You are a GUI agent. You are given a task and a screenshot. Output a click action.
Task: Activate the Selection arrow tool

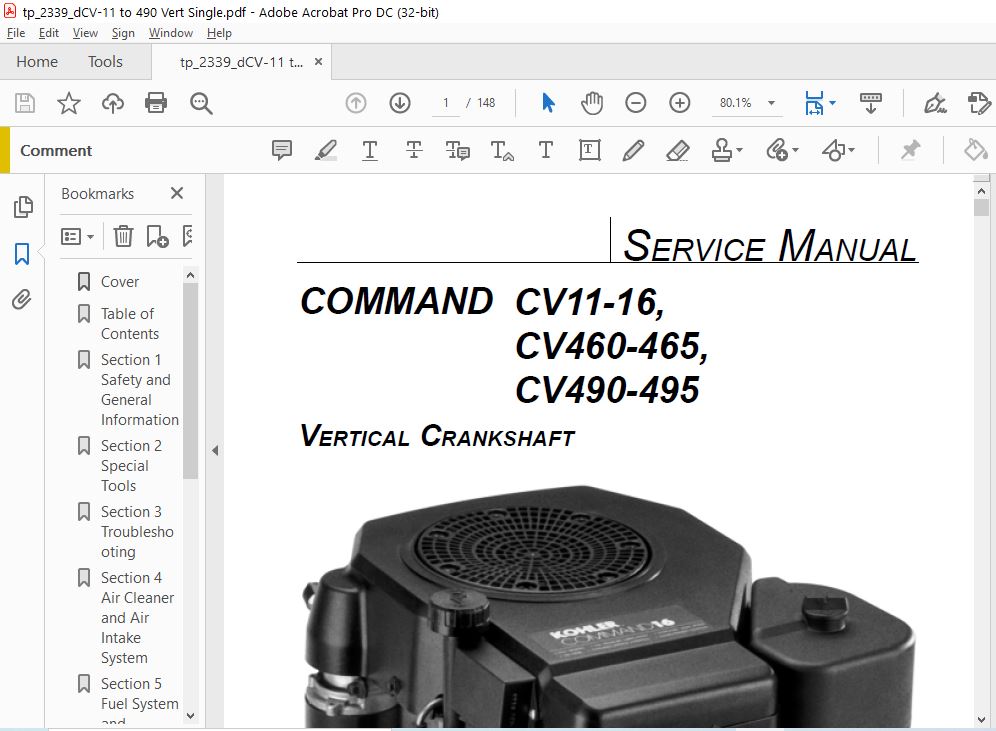548,103
